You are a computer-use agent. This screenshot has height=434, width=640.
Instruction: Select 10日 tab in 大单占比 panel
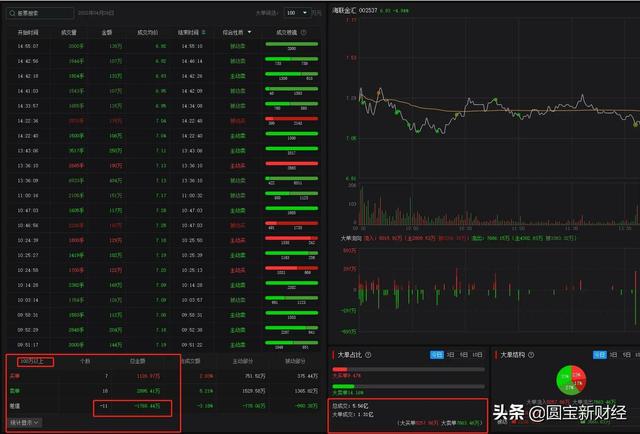point(478,355)
